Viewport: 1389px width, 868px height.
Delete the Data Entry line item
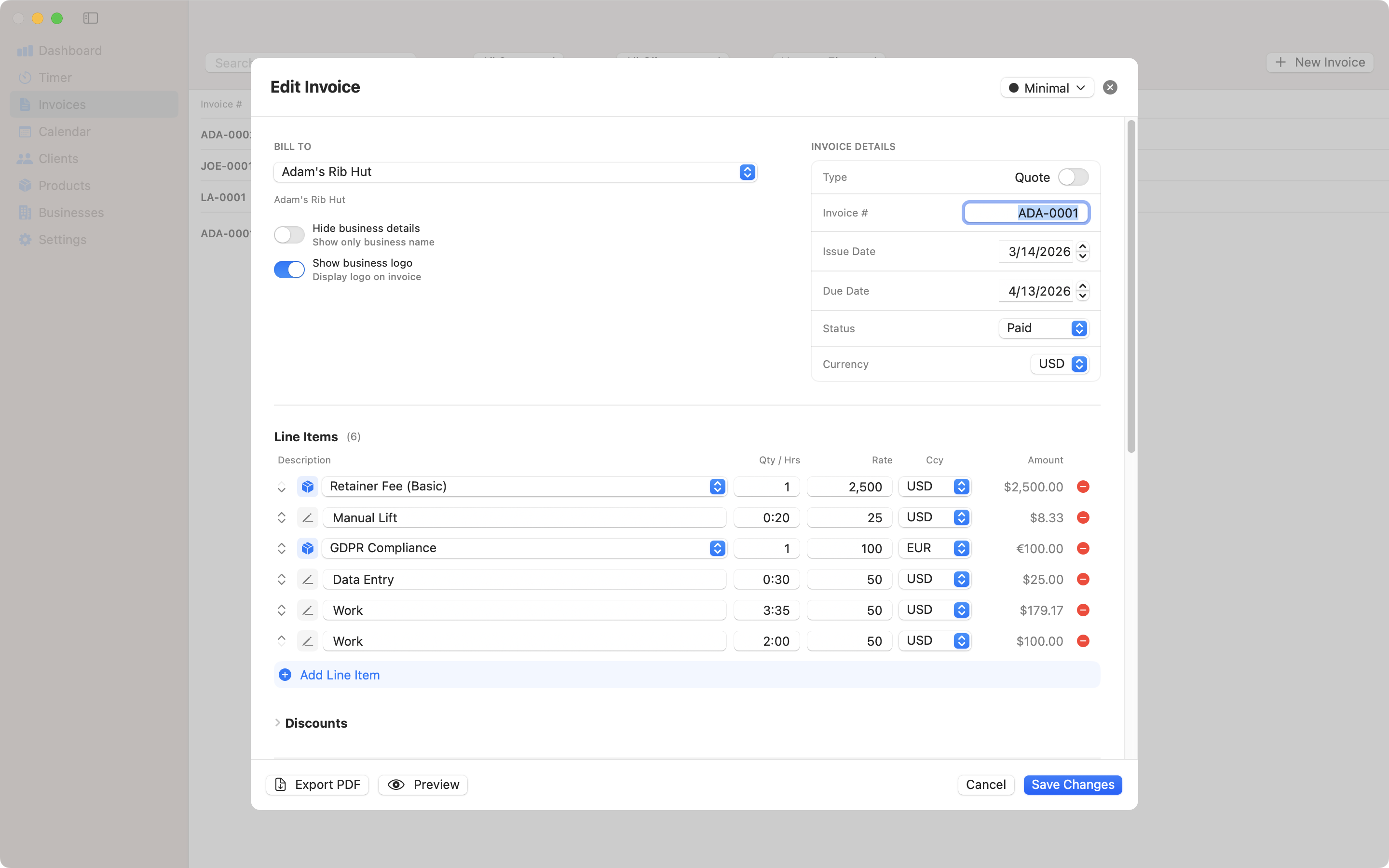coord(1083,579)
